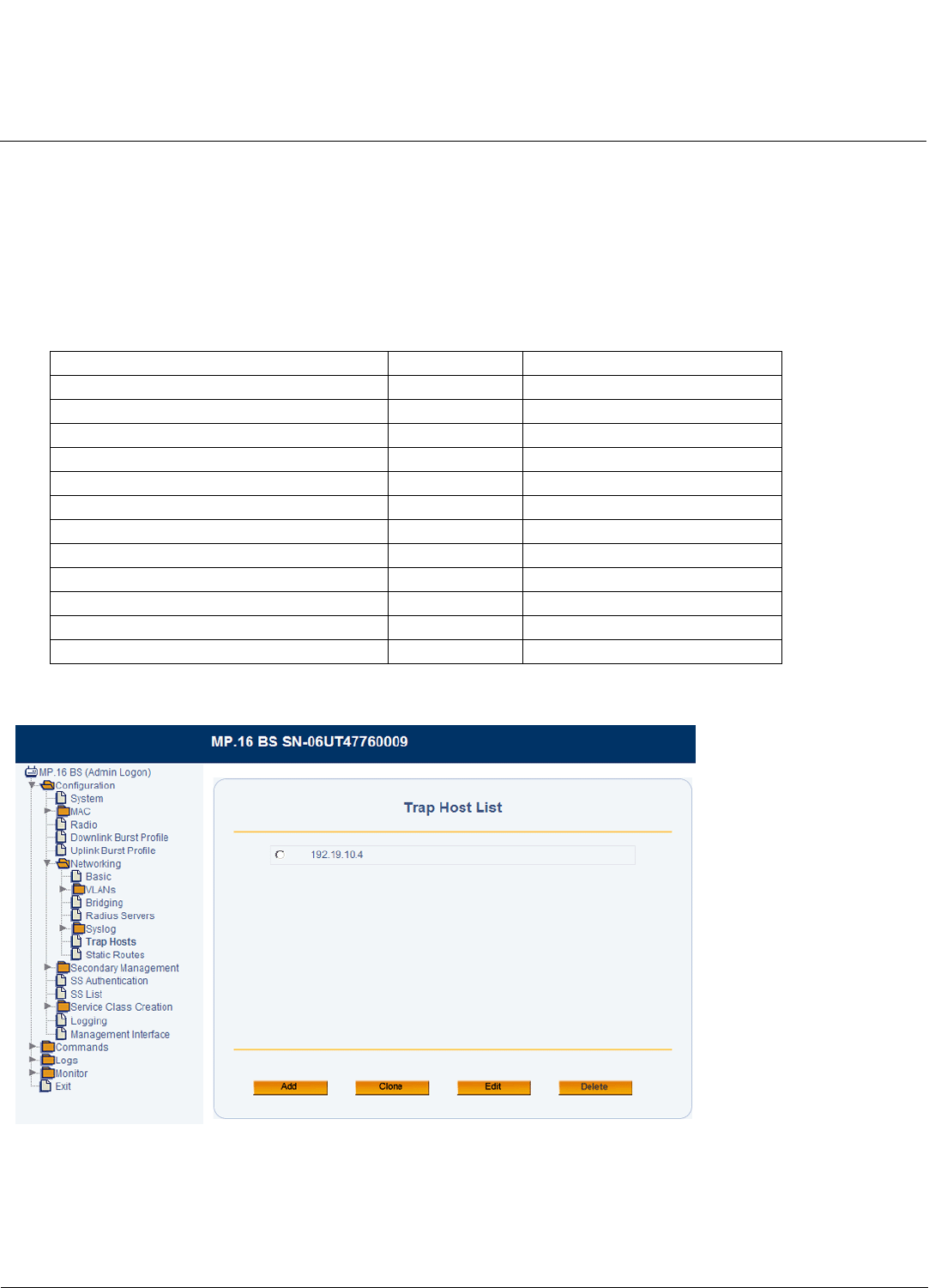935x1288 pixels.
Task: Expand the Monitor tree node
Action: [x=33, y=1073]
